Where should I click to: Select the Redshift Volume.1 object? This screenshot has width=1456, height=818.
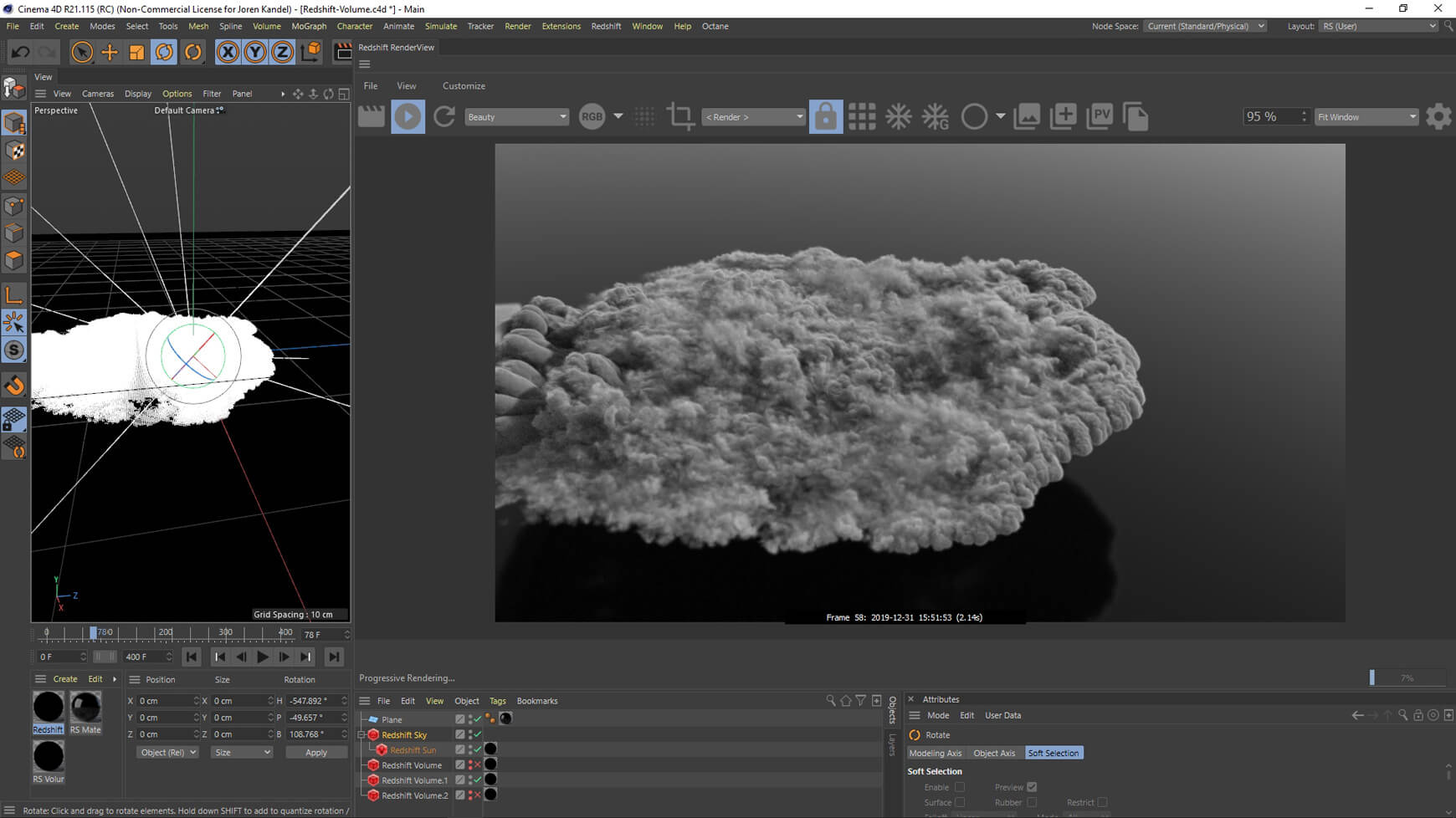pos(414,780)
